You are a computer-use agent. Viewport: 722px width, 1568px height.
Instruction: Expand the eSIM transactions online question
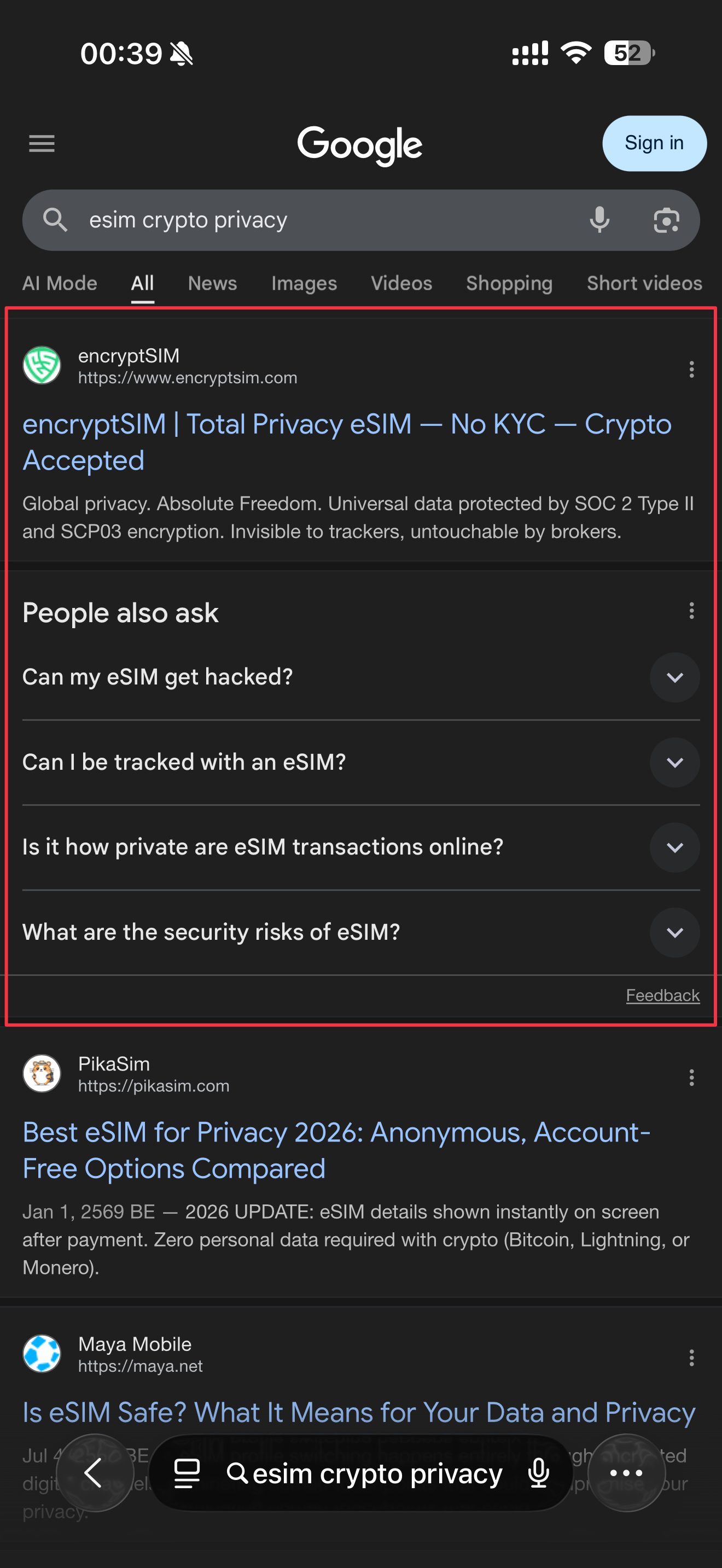click(674, 847)
